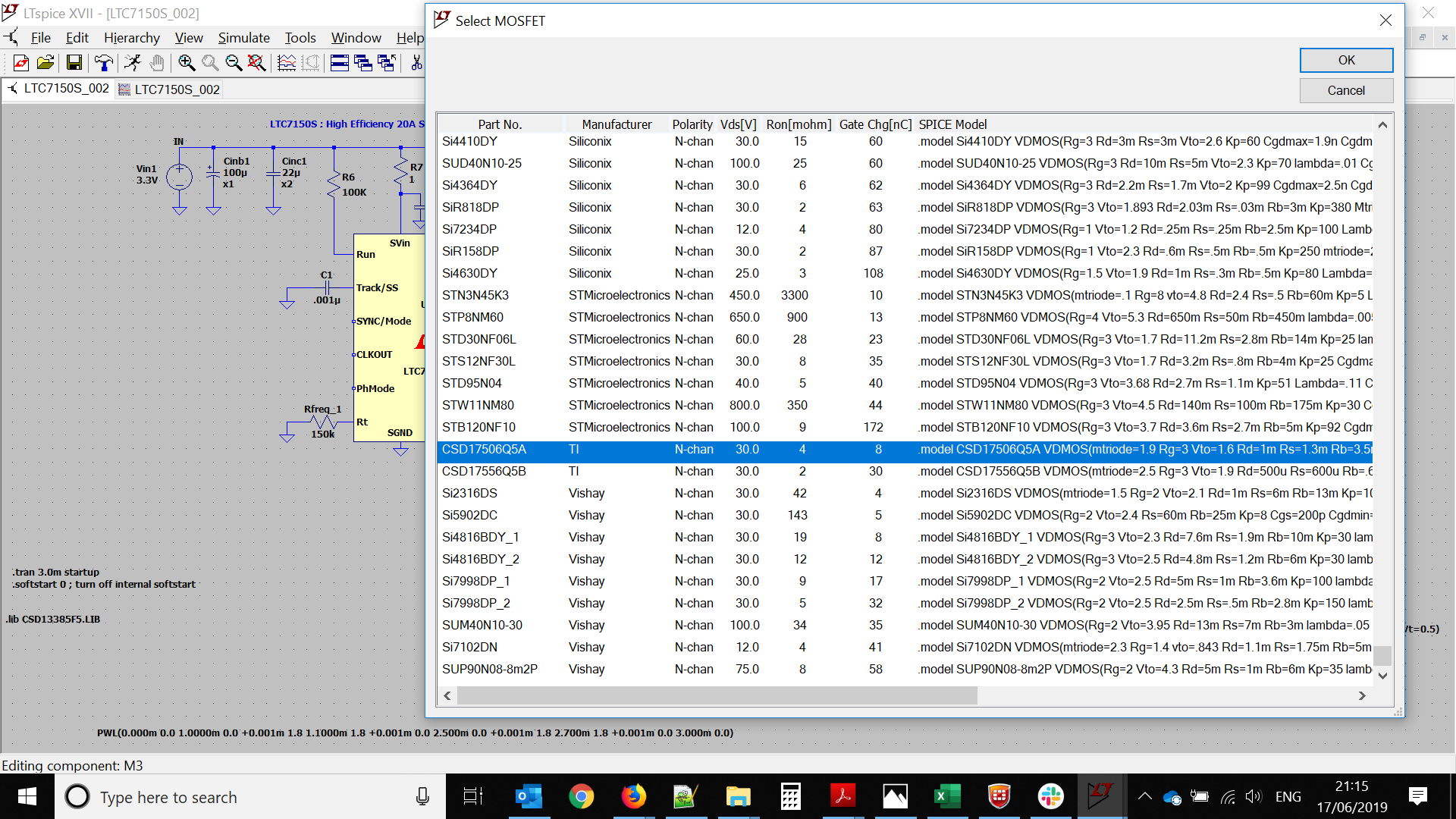
Task: Select the SiR818DP MOSFET row
Action: (905, 208)
